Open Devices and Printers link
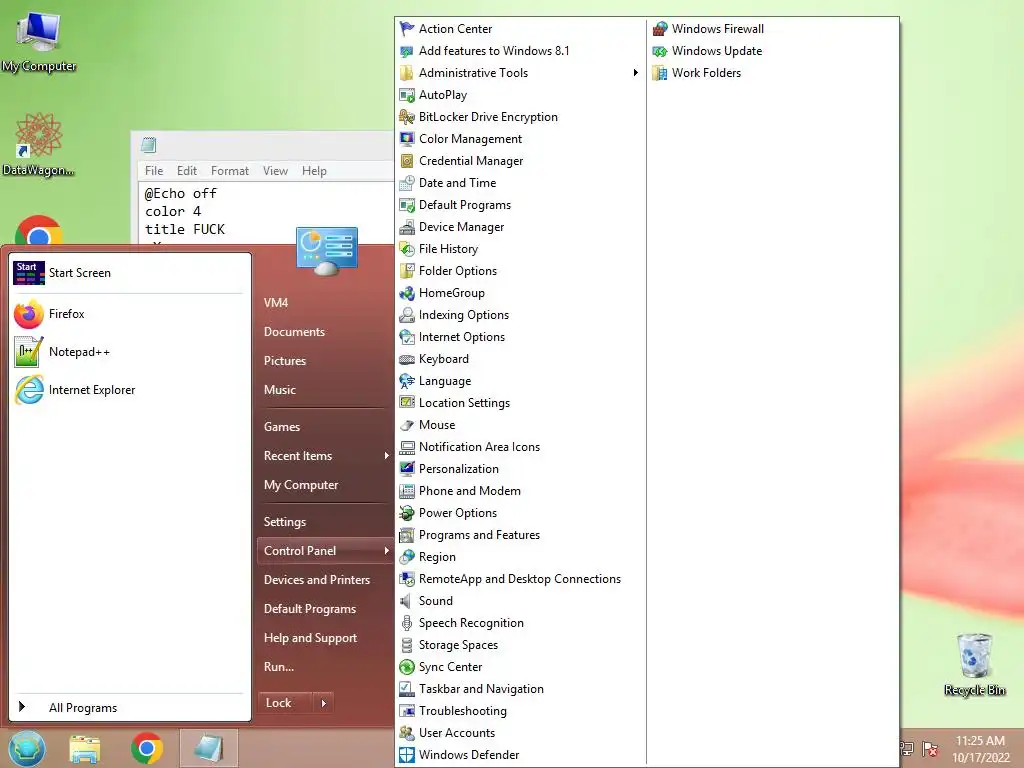 coord(317,580)
